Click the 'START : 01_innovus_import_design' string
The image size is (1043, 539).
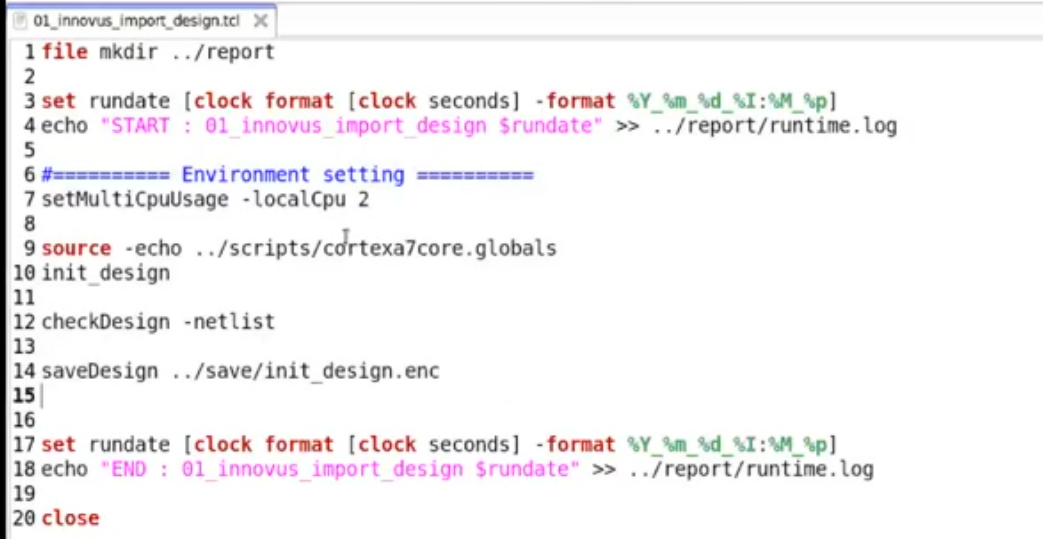click(351, 126)
